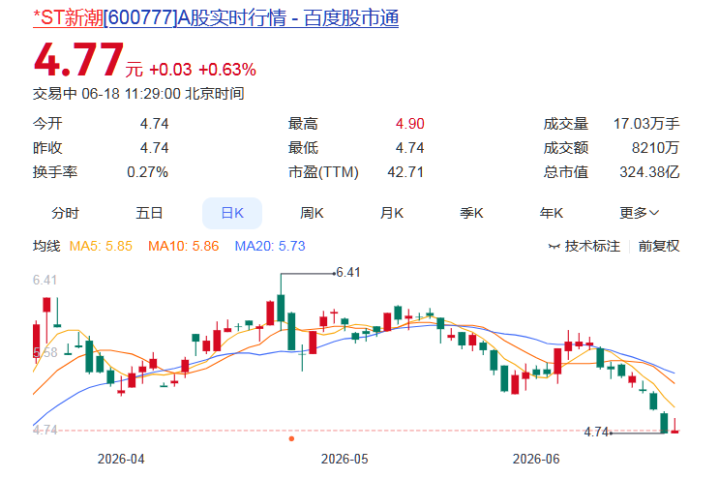Open the 月K chart view
719x478 pixels.
coord(392,213)
